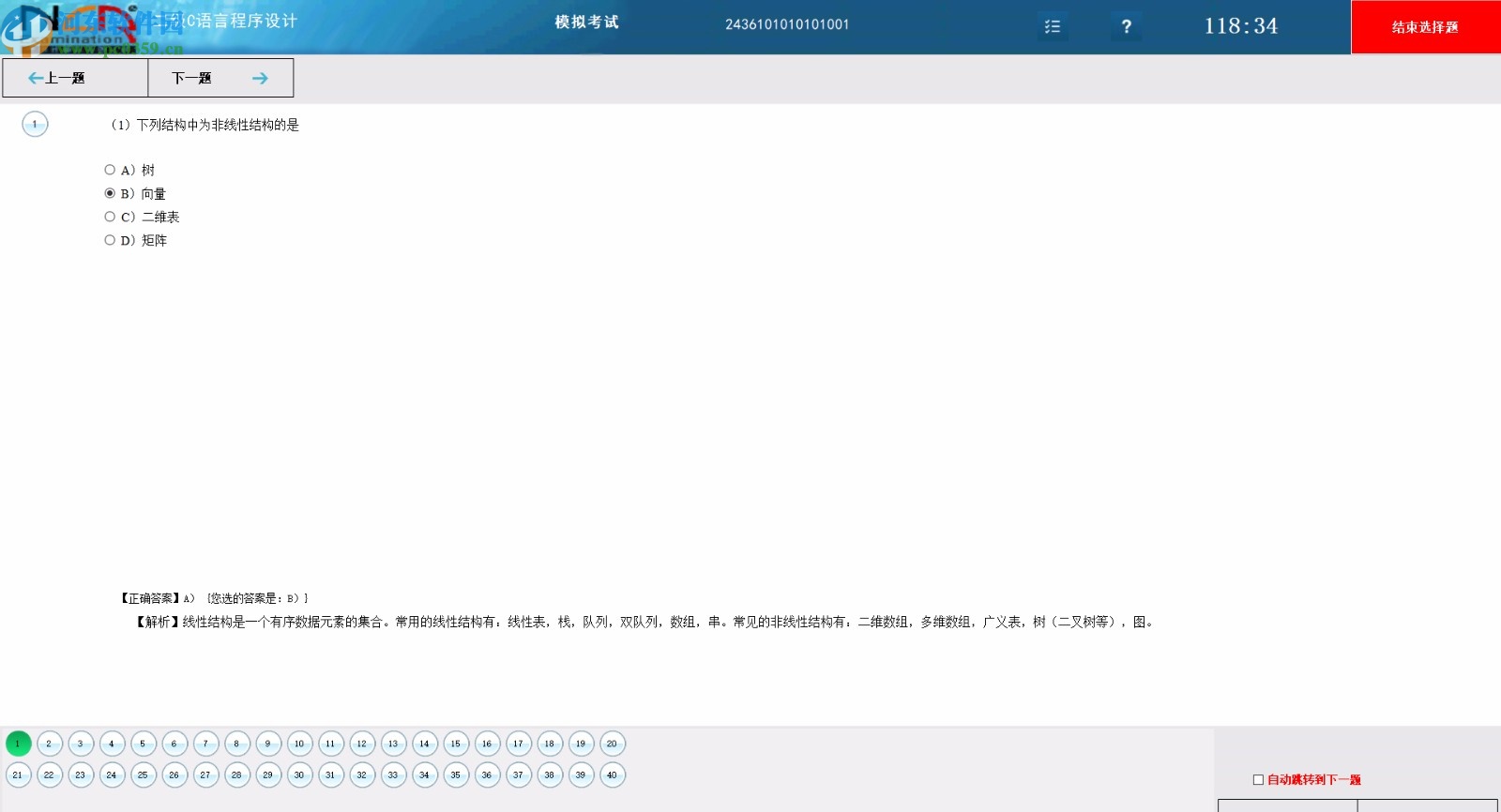Go to next question 下一题
The image size is (1501, 812).
coord(220,78)
